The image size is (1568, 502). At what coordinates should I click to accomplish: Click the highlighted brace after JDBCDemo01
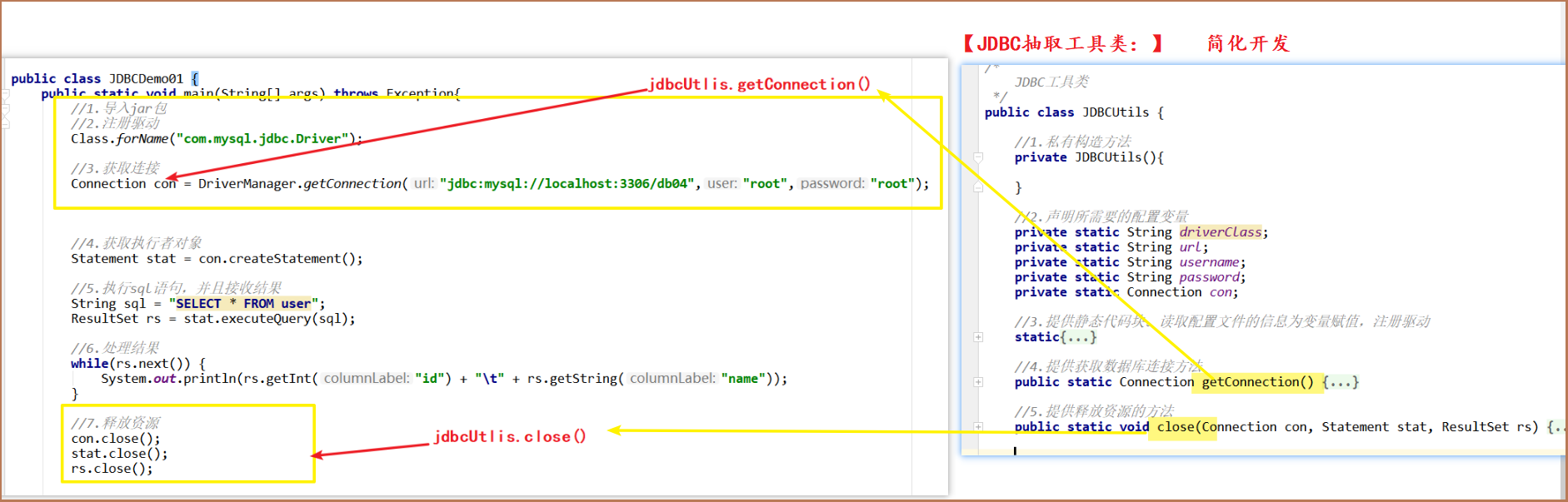click(195, 79)
